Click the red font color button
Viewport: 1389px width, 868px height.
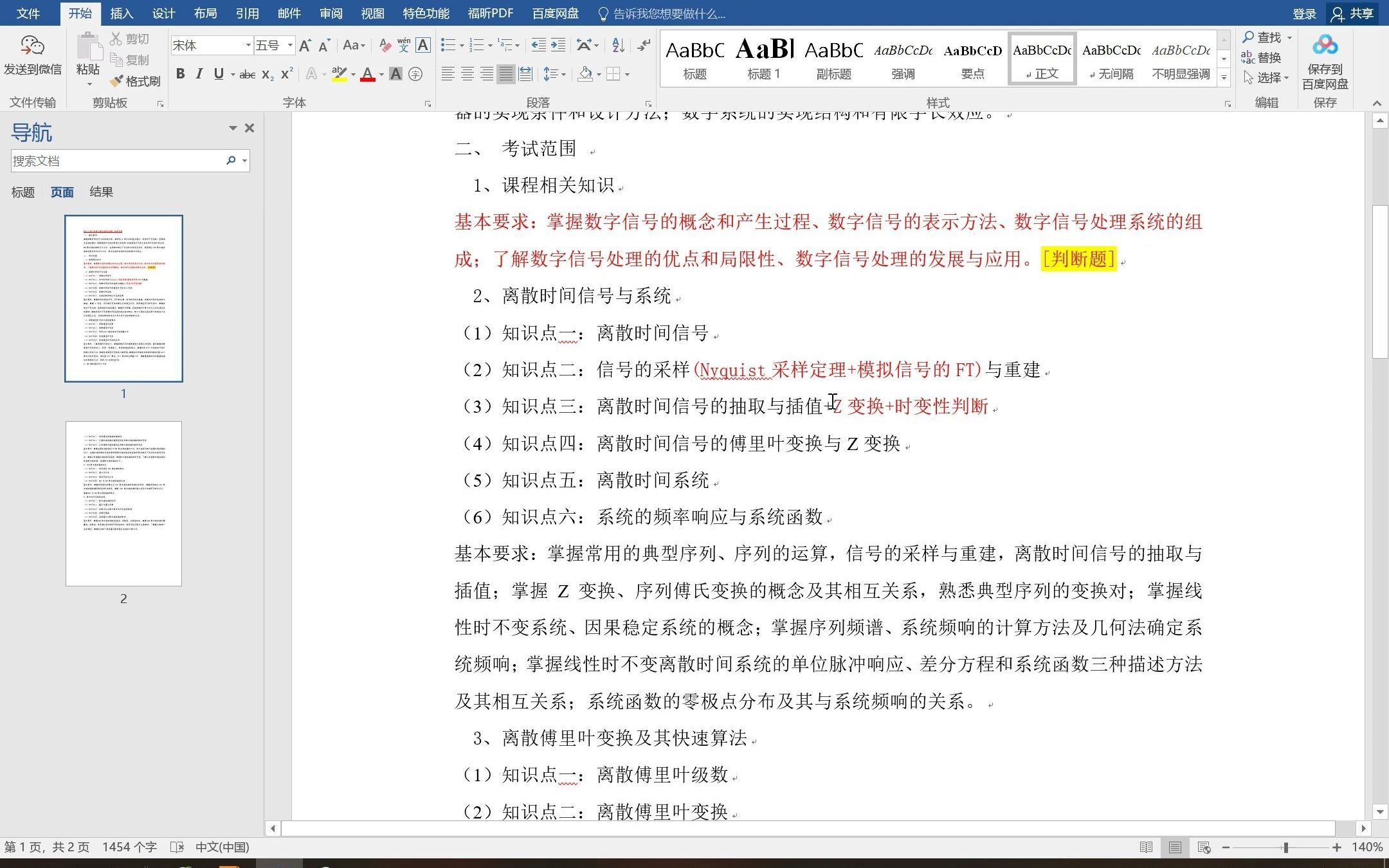coord(368,74)
